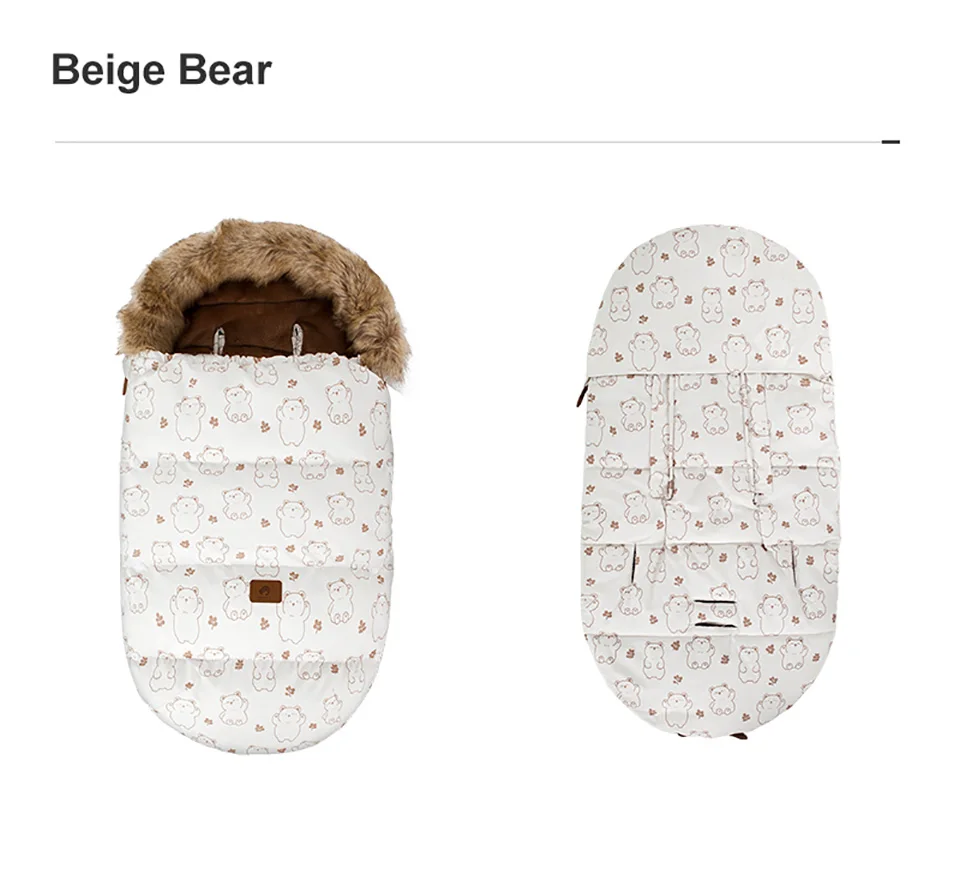This screenshot has width=960, height=874.
Task: Open the opened-flat footmuff image on the right
Action: [x=710, y=481]
